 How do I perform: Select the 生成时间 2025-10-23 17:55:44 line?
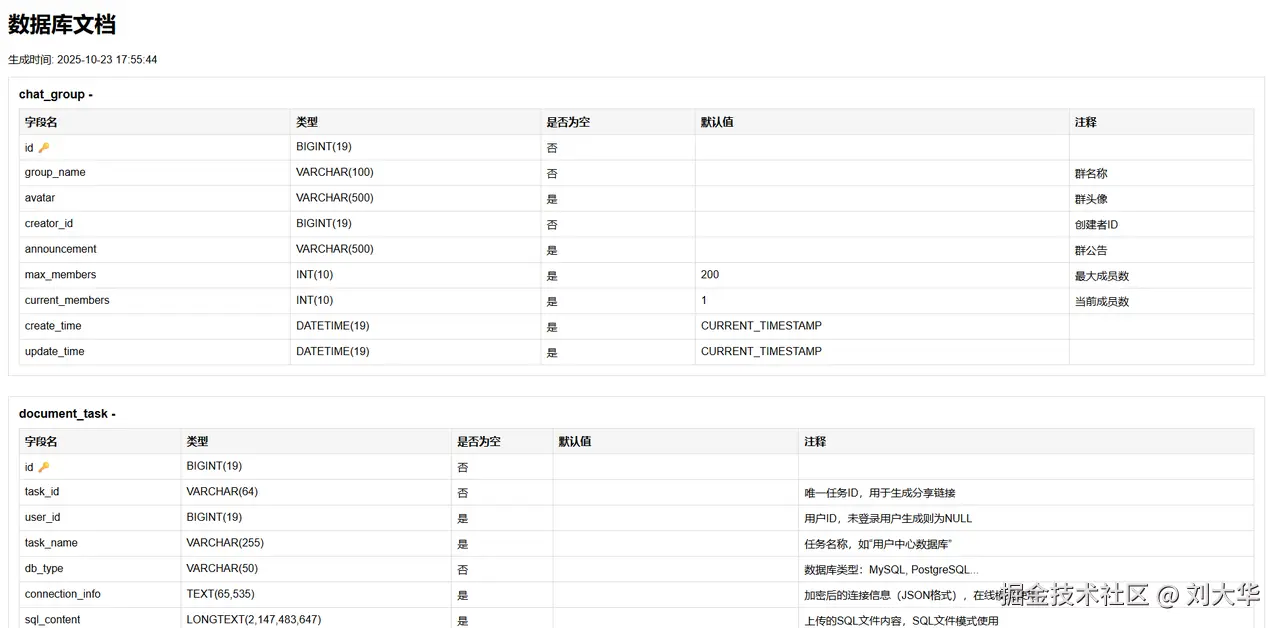(x=83, y=60)
